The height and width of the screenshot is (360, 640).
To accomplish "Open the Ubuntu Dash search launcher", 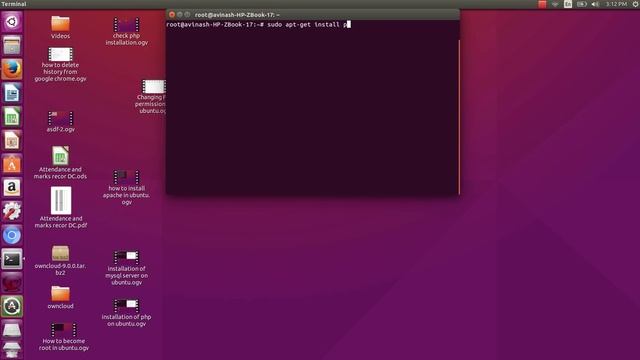I will point(12,21).
